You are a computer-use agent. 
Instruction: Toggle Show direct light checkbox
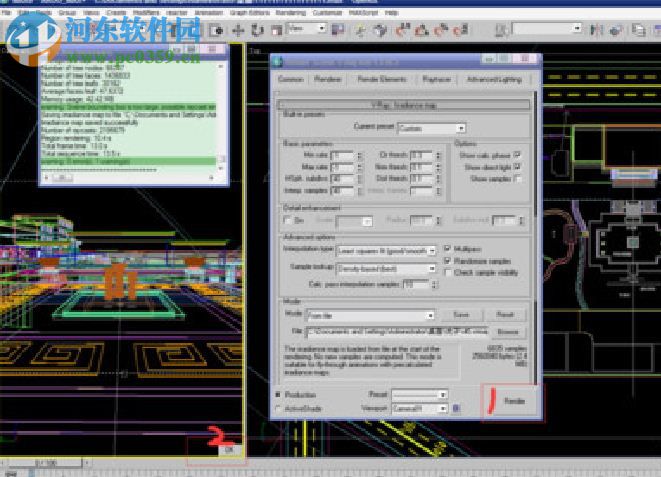click(518, 167)
